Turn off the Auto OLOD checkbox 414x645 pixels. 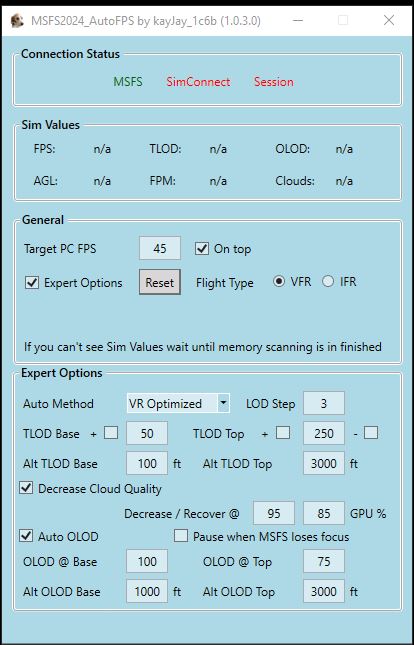[x=26, y=536]
